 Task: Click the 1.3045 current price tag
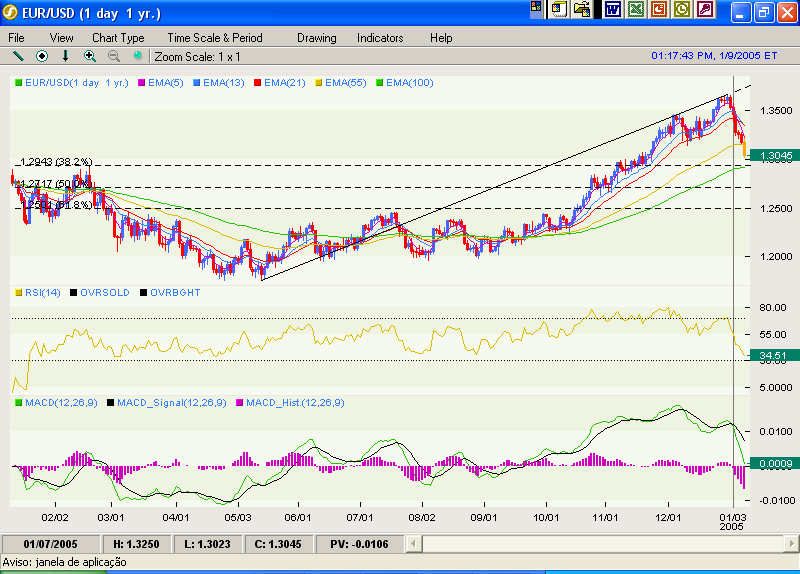pyautogui.click(x=776, y=156)
